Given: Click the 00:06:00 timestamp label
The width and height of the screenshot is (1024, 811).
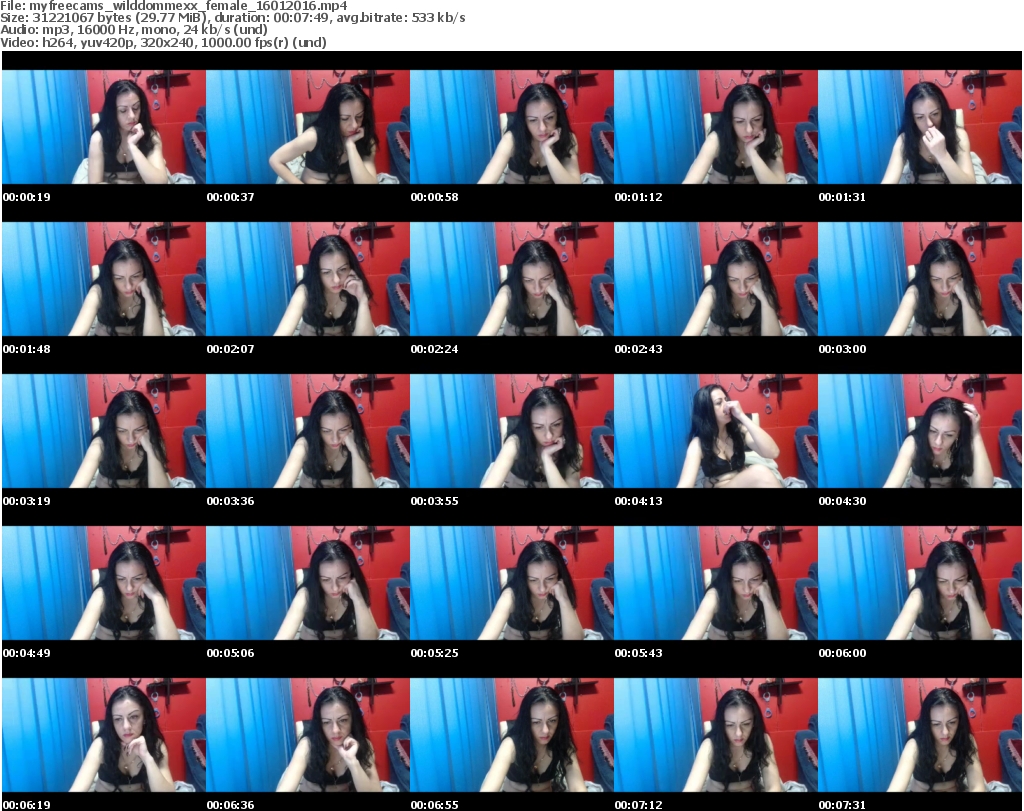Looking at the screenshot, I should click(842, 653).
